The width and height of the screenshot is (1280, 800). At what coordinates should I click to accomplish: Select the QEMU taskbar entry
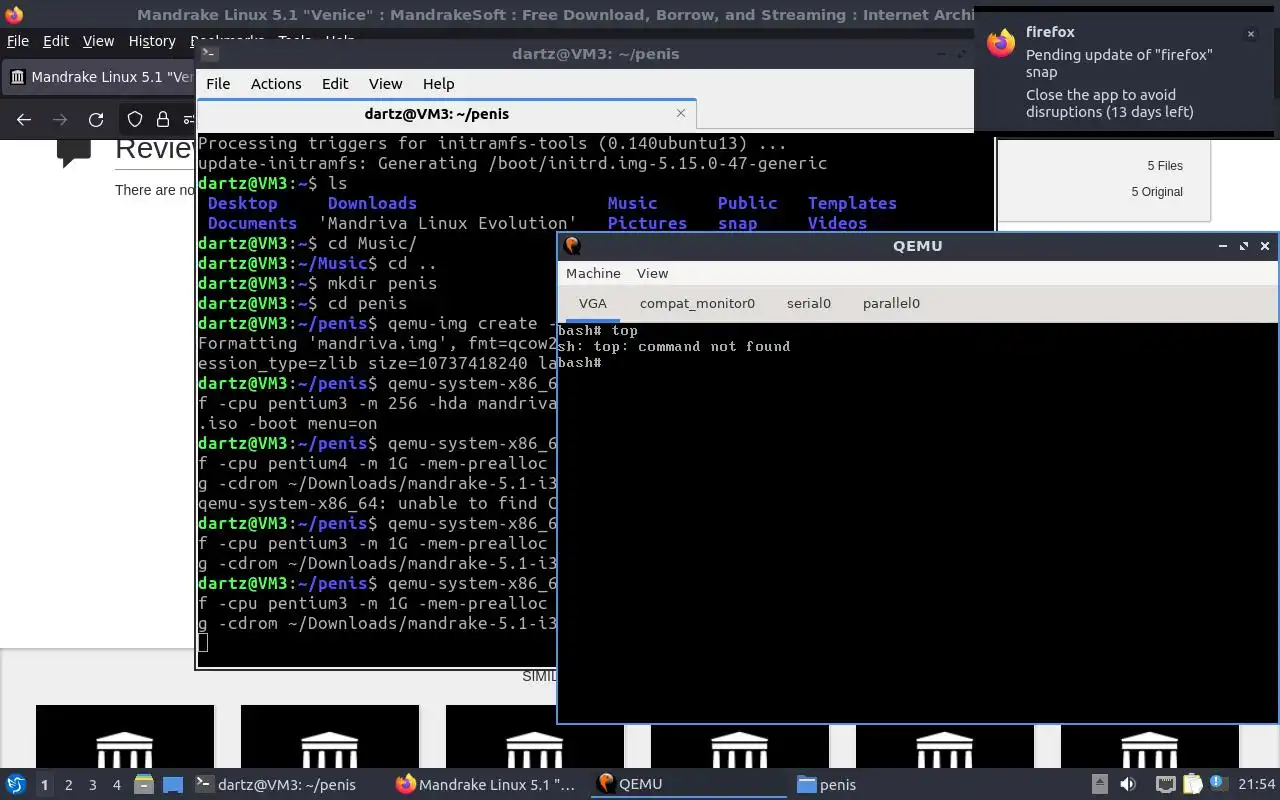point(690,784)
